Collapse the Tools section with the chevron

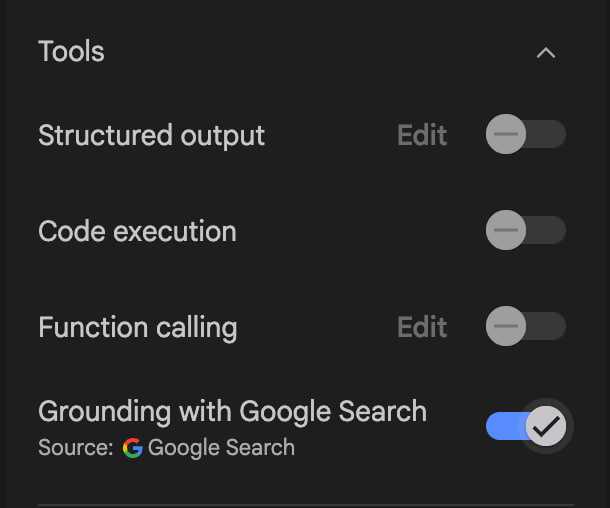546,53
